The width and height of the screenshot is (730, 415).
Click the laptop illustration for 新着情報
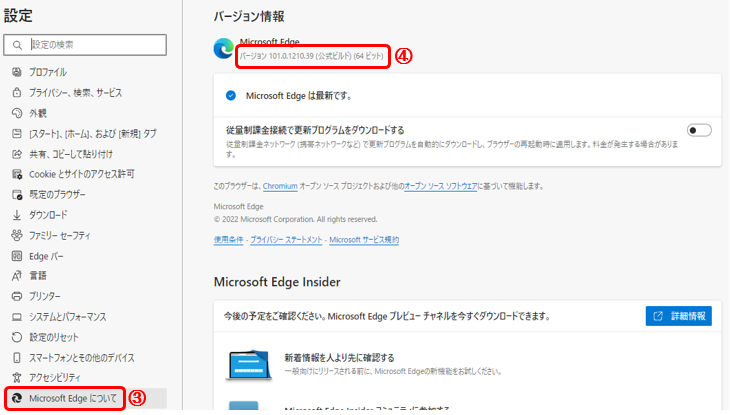249,365
